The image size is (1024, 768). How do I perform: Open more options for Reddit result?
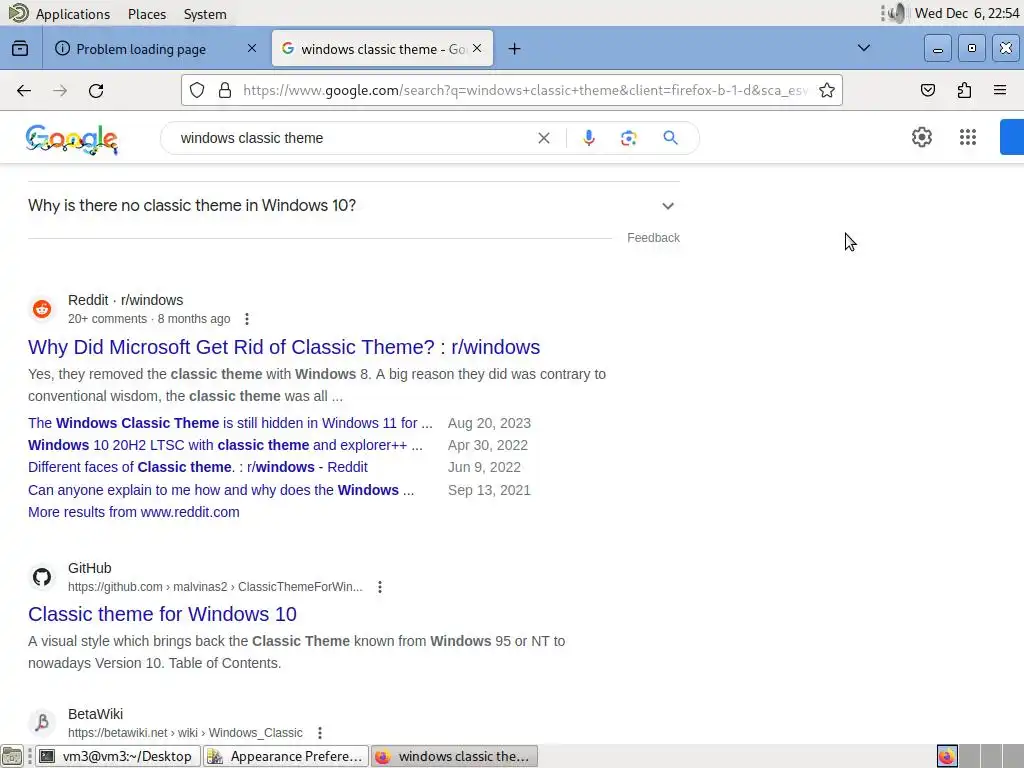point(247,319)
